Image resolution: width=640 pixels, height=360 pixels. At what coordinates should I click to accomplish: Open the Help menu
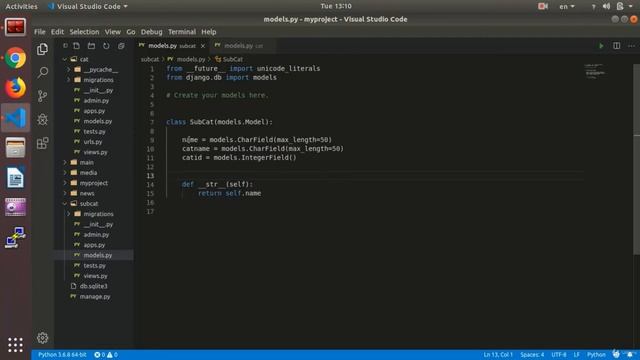pos(209,32)
